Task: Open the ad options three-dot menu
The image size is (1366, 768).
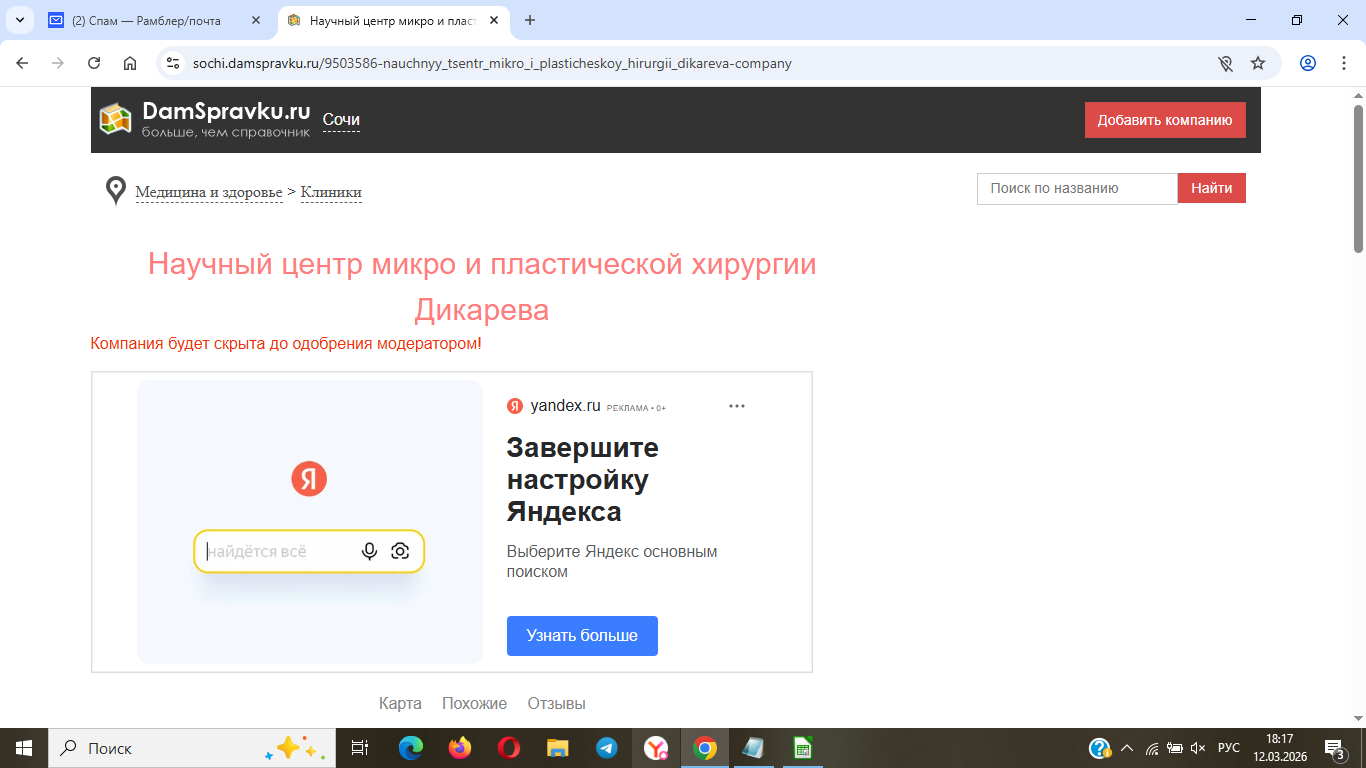Action: (737, 406)
